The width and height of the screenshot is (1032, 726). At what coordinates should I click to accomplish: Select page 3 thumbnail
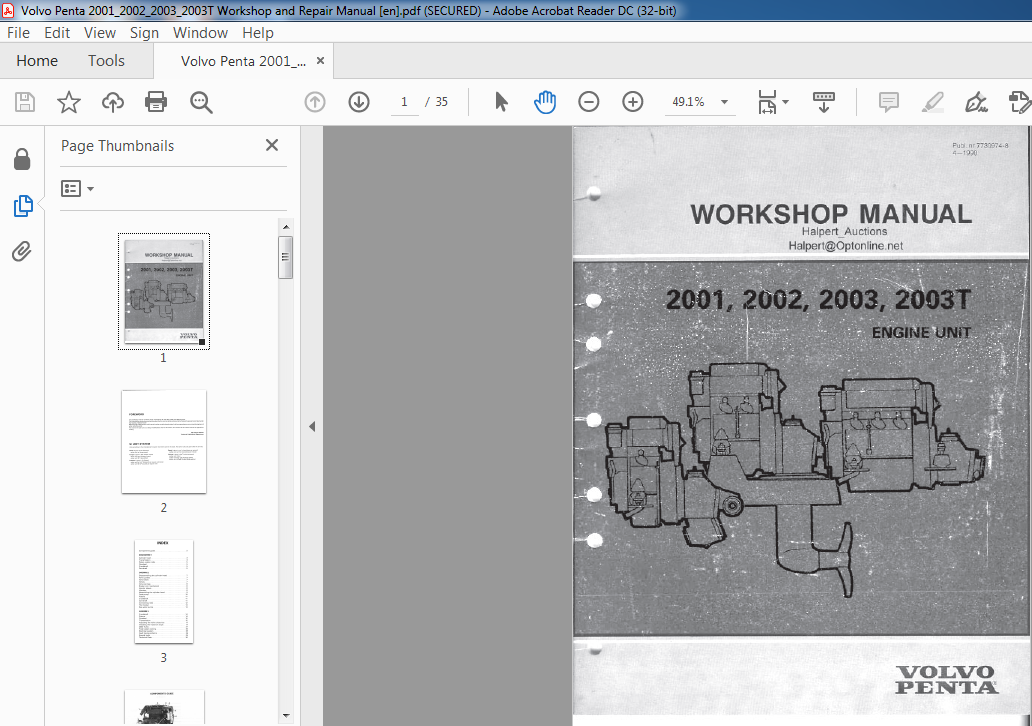[x=164, y=591]
